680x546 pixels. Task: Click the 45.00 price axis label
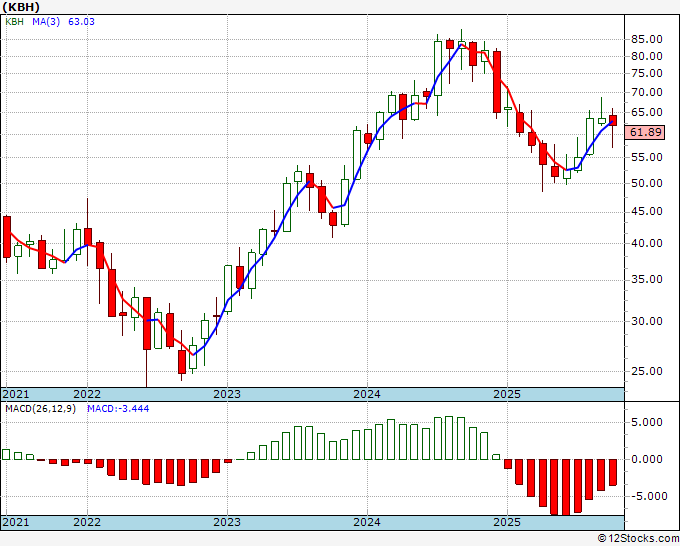pos(646,212)
